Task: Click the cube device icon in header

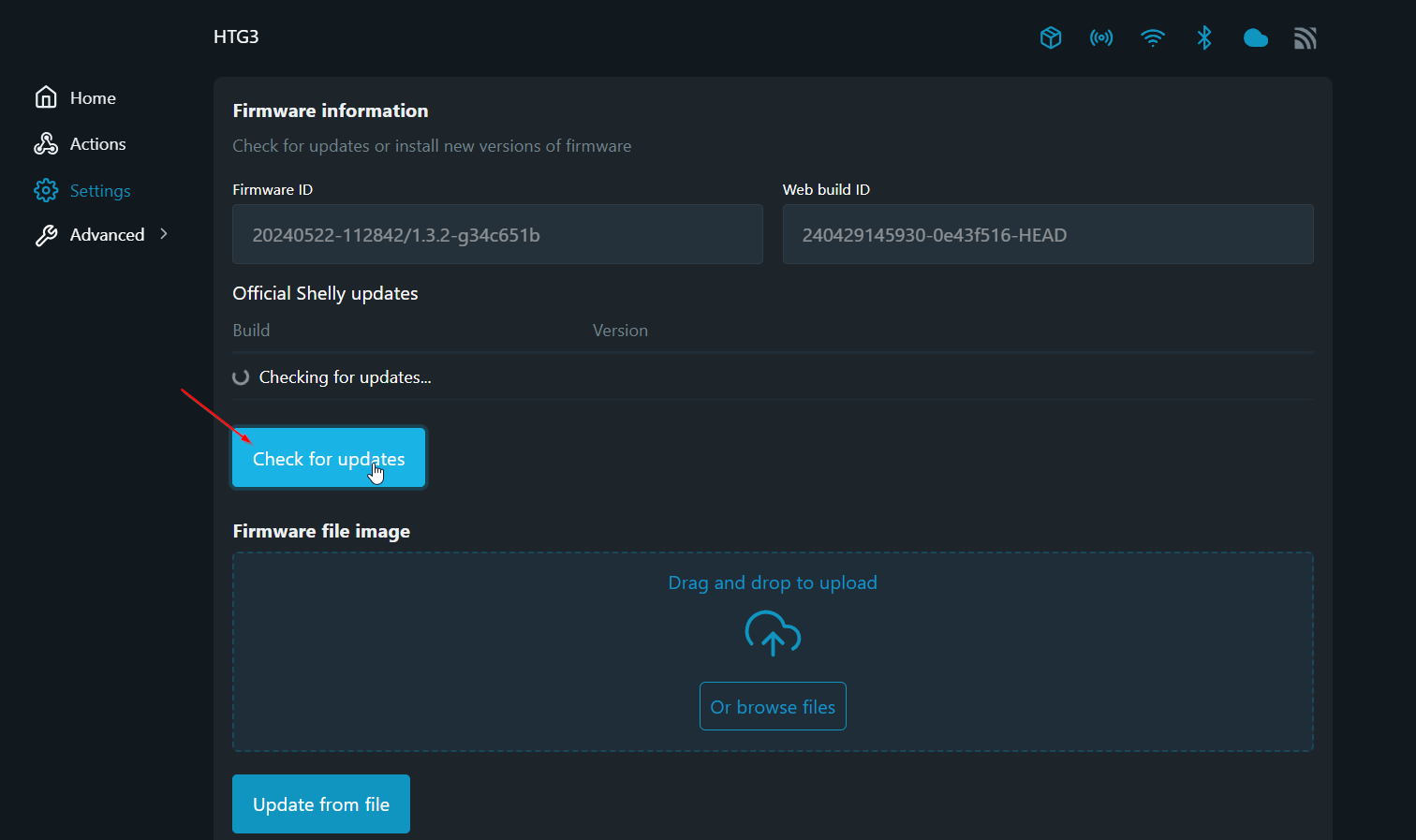Action: [1051, 37]
